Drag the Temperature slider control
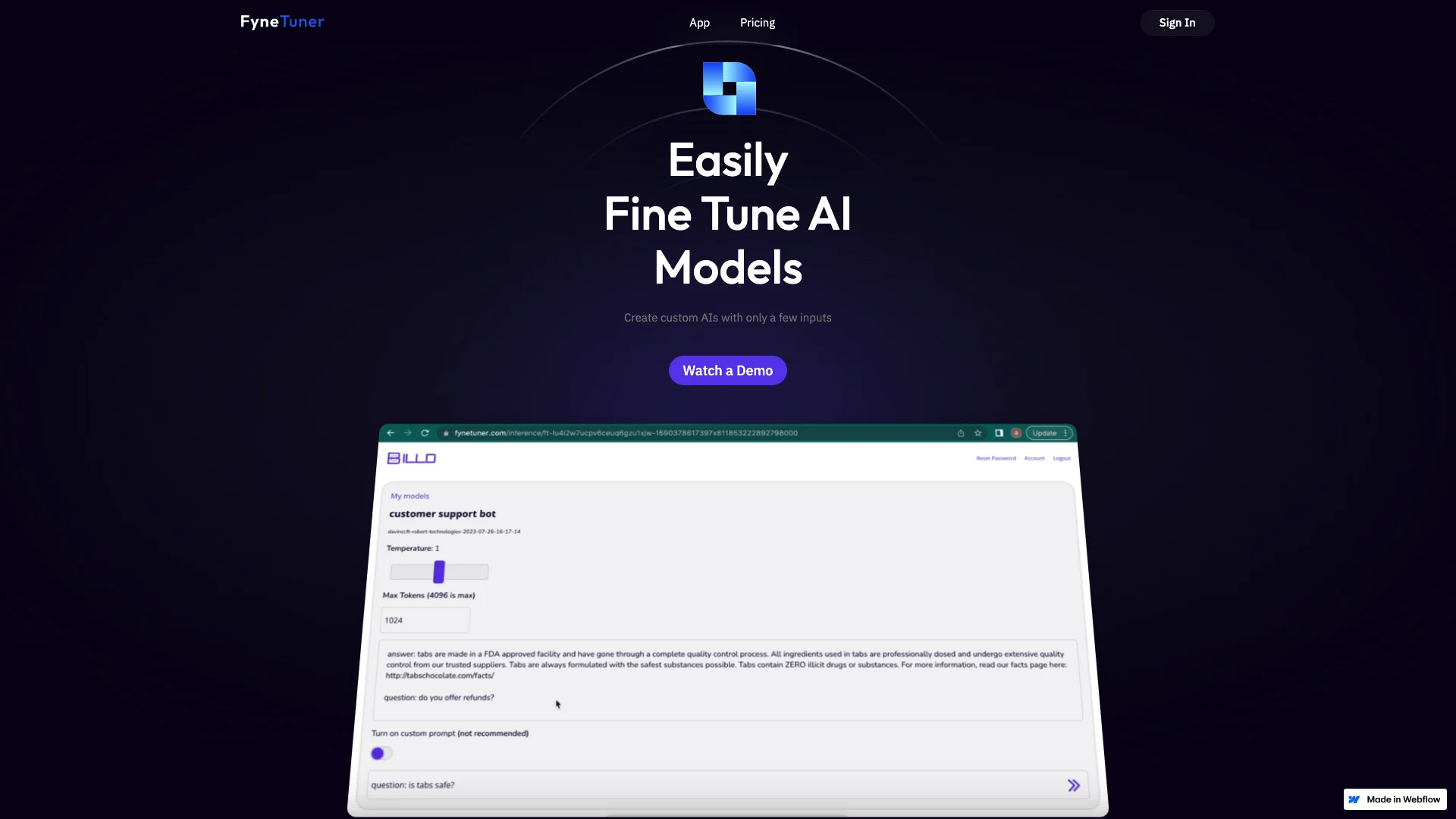This screenshot has width=1456, height=819. click(x=440, y=570)
